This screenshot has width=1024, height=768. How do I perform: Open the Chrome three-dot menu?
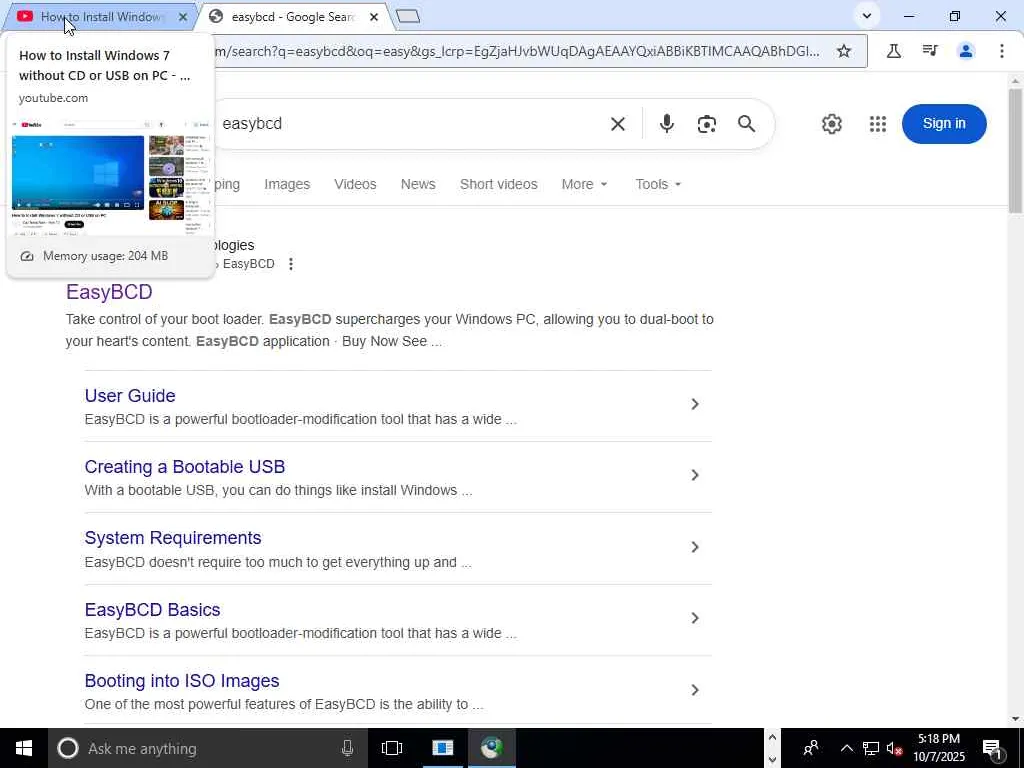1001,51
